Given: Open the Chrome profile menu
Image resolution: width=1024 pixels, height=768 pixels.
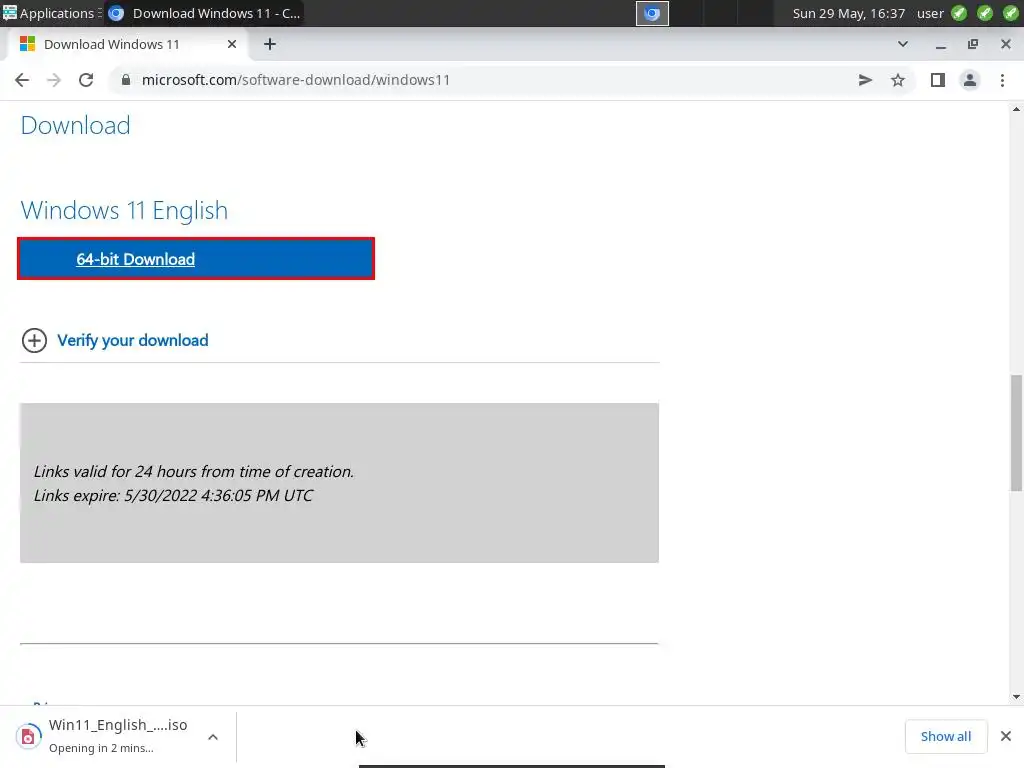Looking at the screenshot, I should pyautogui.click(x=970, y=80).
